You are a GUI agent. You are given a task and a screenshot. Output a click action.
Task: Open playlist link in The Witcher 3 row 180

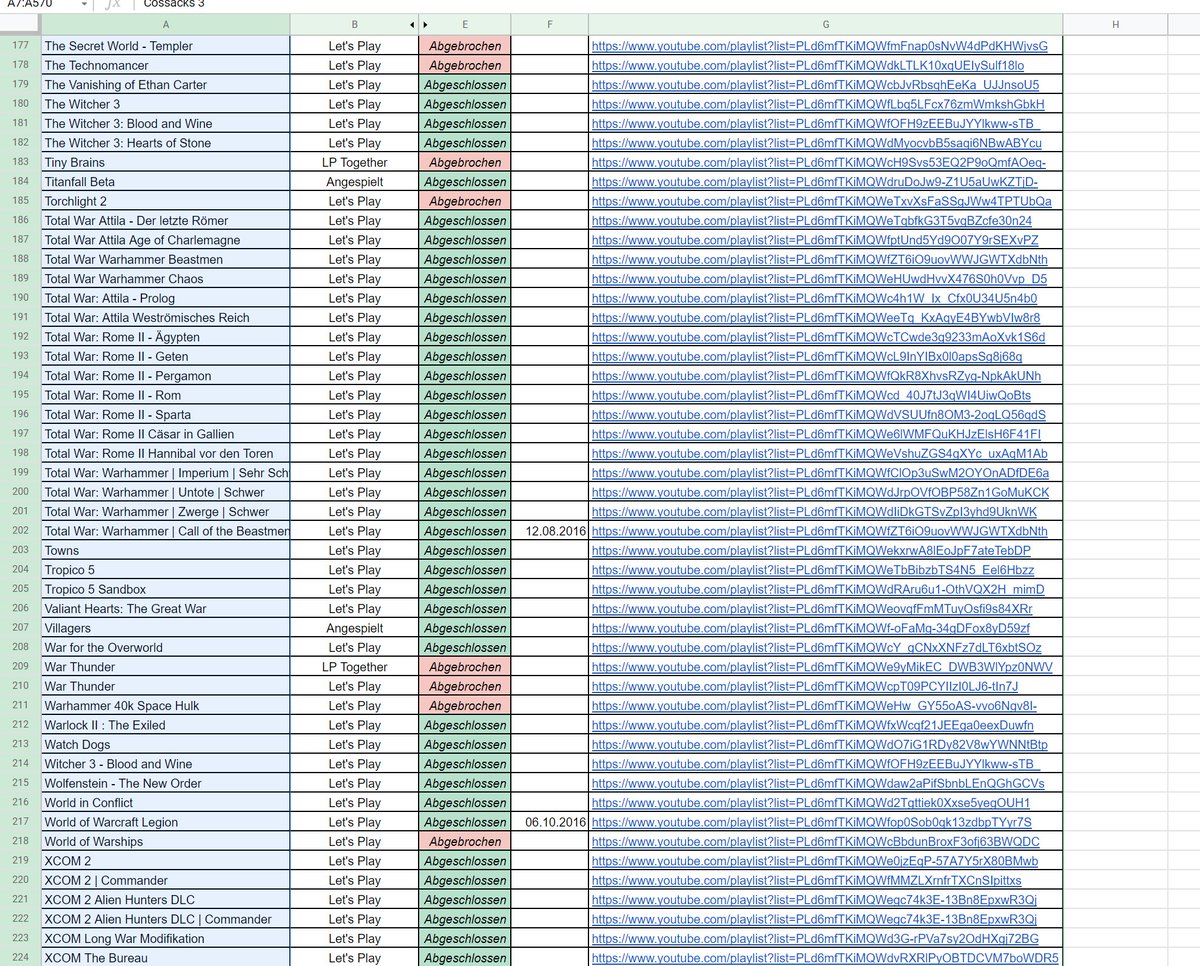pos(817,104)
